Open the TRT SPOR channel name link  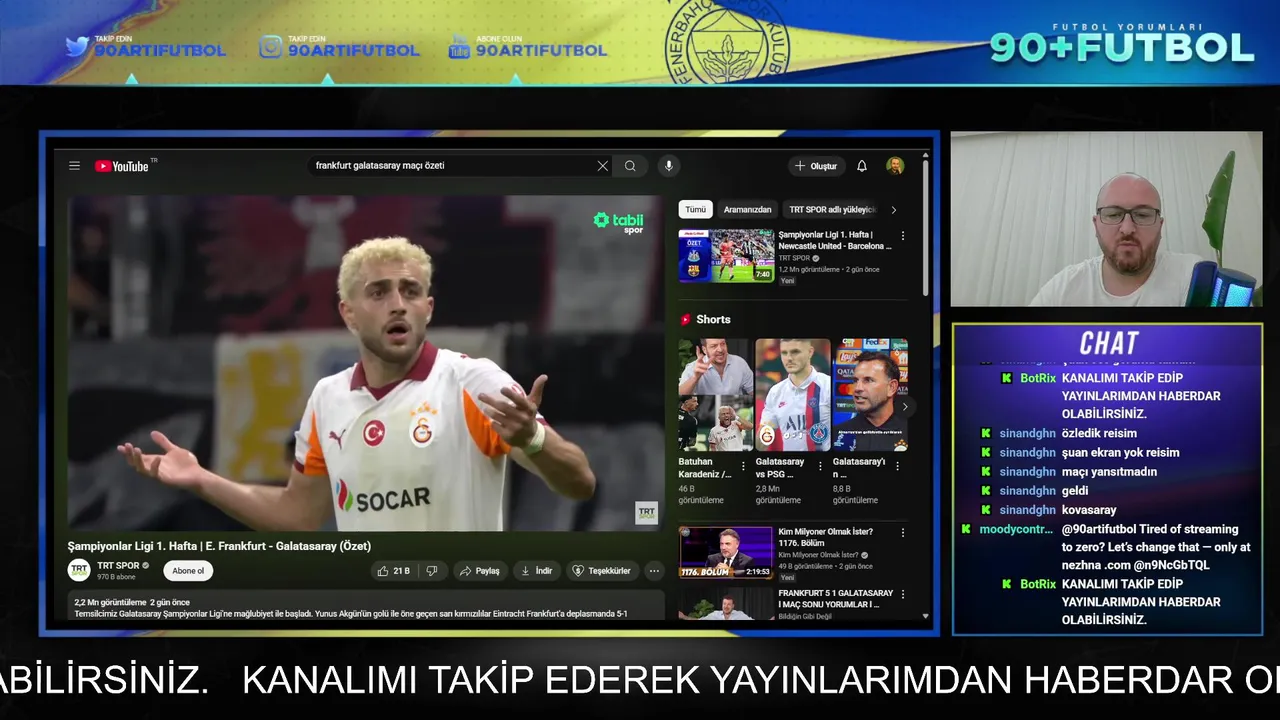point(118,566)
